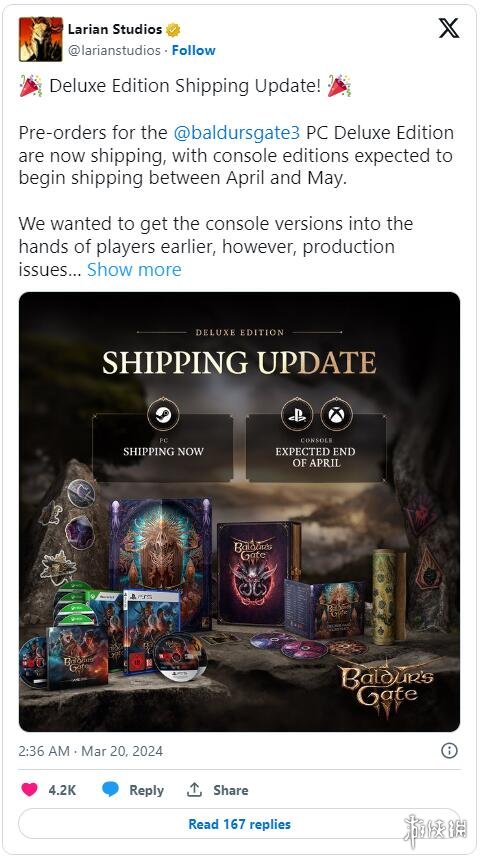
Task: Open the @baldursgate3 mention link
Action: coord(237,133)
